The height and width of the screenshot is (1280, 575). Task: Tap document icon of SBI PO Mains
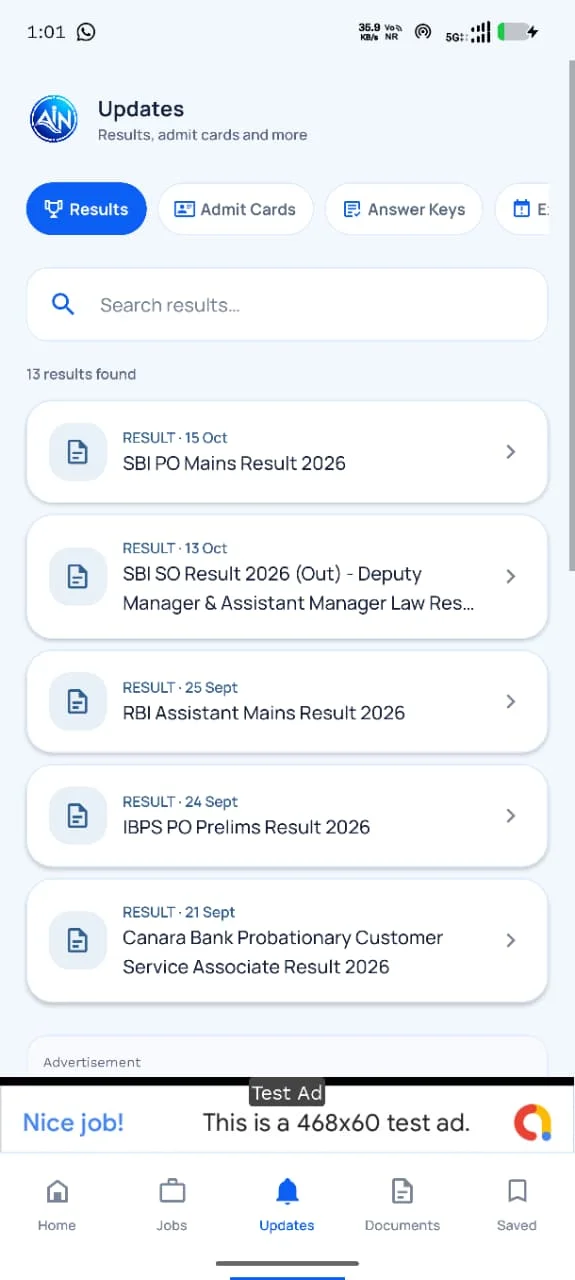tap(78, 452)
